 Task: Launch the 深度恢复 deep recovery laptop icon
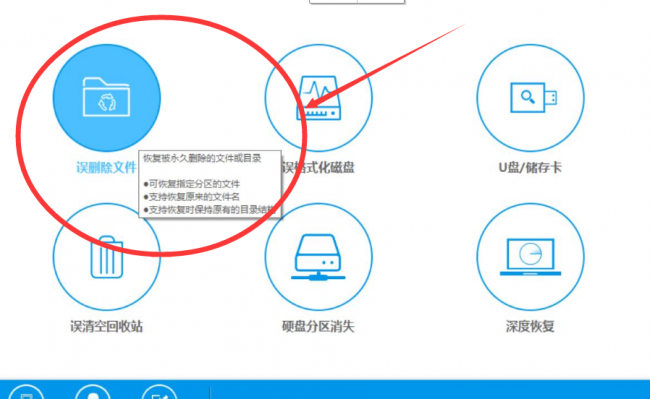click(x=530, y=256)
